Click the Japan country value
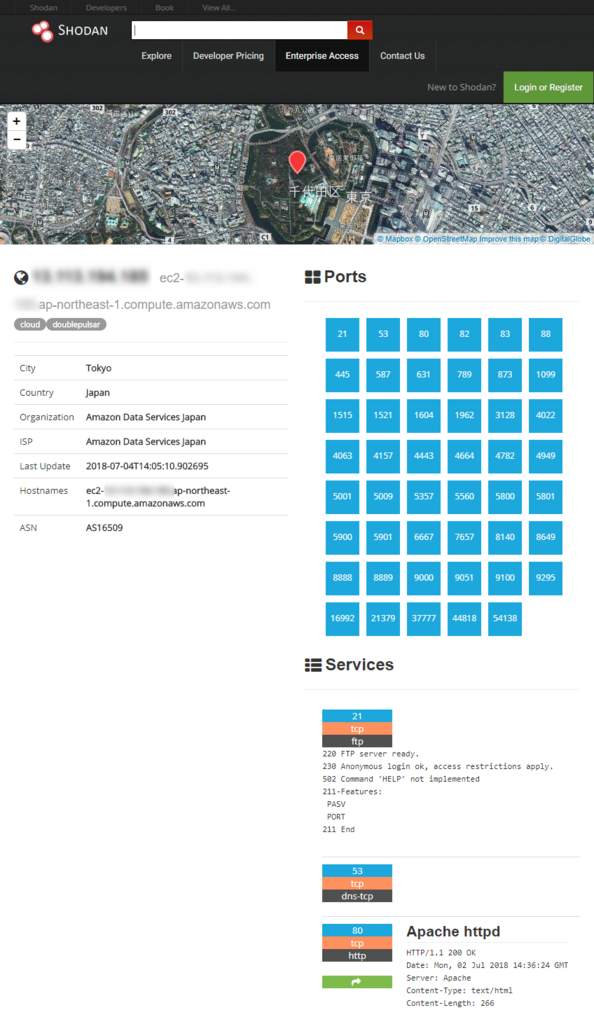Screen dimensions: 594x1024 98,392
